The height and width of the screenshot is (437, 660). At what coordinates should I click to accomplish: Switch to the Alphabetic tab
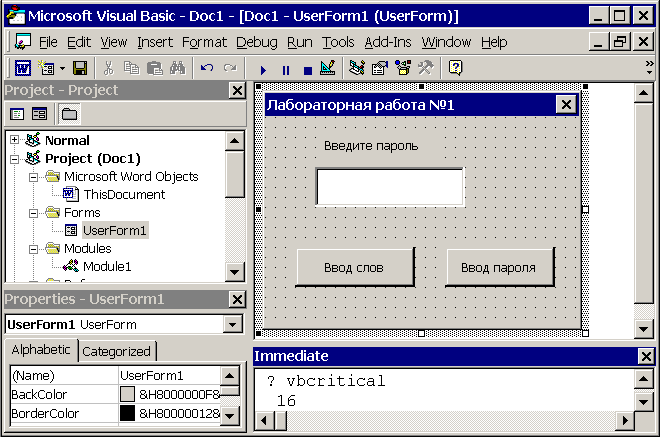click(x=41, y=350)
